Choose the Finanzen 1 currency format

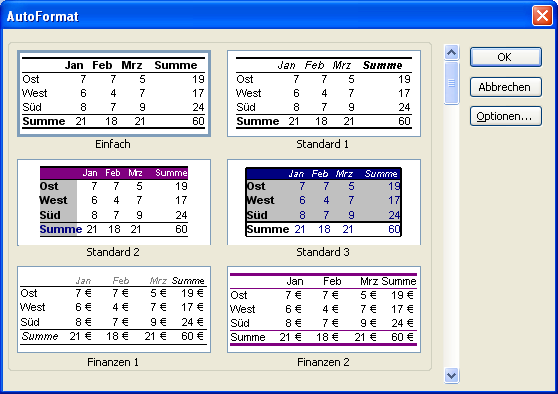click(x=114, y=310)
